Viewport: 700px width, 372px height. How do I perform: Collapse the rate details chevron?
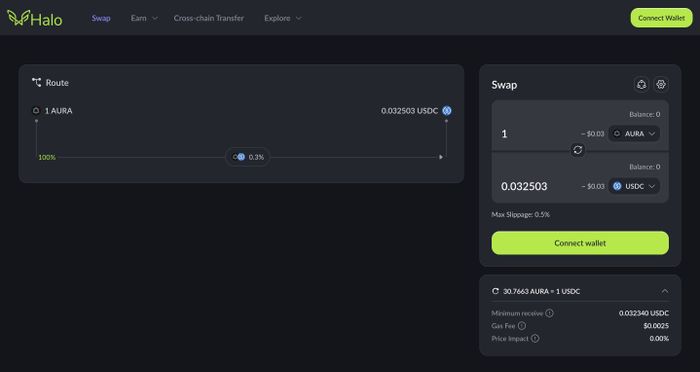point(665,291)
